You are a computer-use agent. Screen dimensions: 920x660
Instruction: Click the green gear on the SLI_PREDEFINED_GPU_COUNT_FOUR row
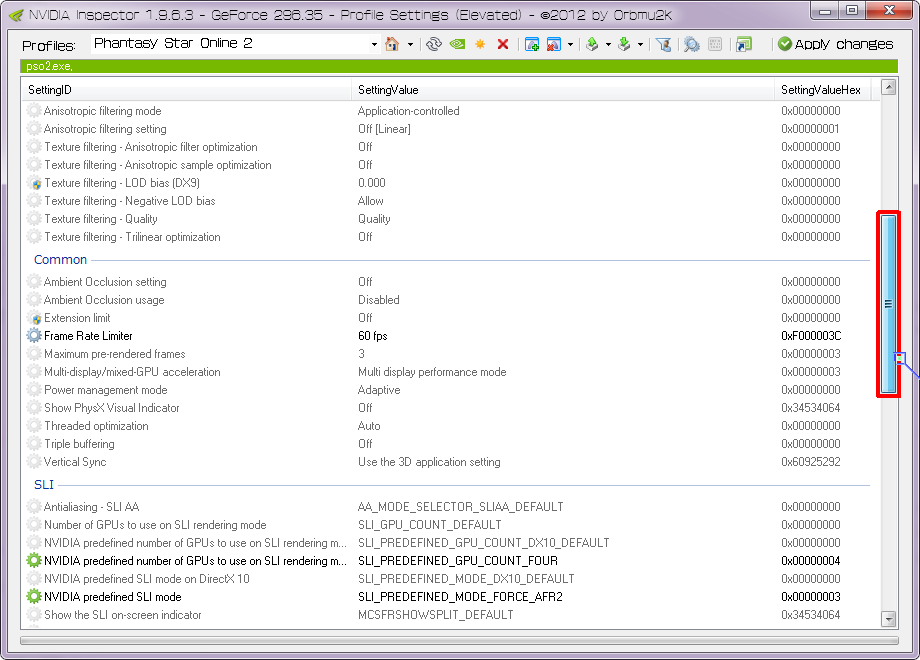pos(34,561)
